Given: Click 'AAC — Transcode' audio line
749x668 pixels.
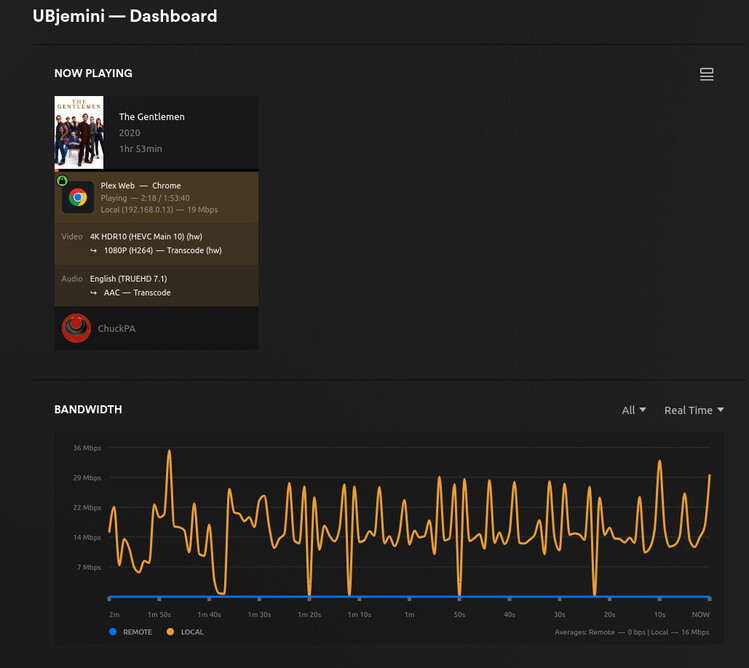Looking at the screenshot, I should tap(137, 292).
